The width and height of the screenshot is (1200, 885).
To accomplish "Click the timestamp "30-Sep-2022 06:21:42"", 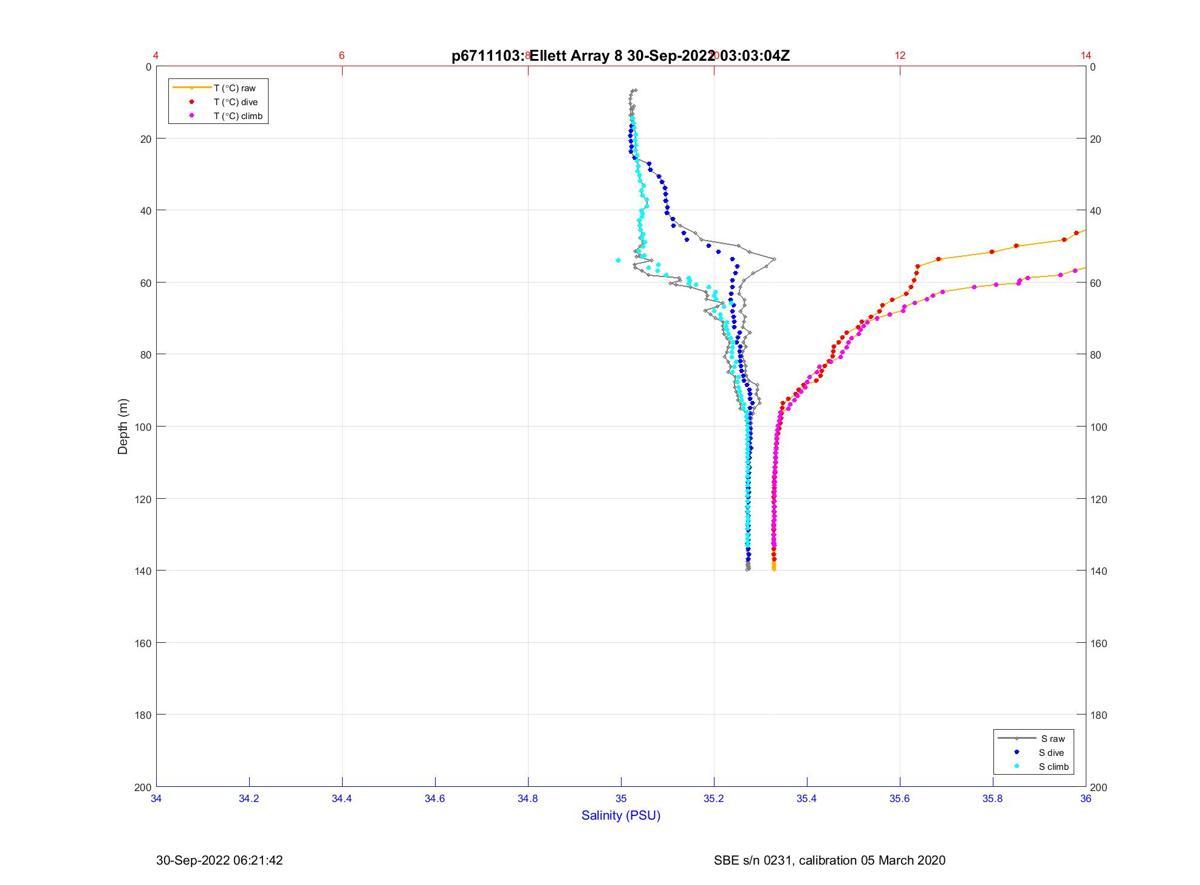I will coord(220,860).
